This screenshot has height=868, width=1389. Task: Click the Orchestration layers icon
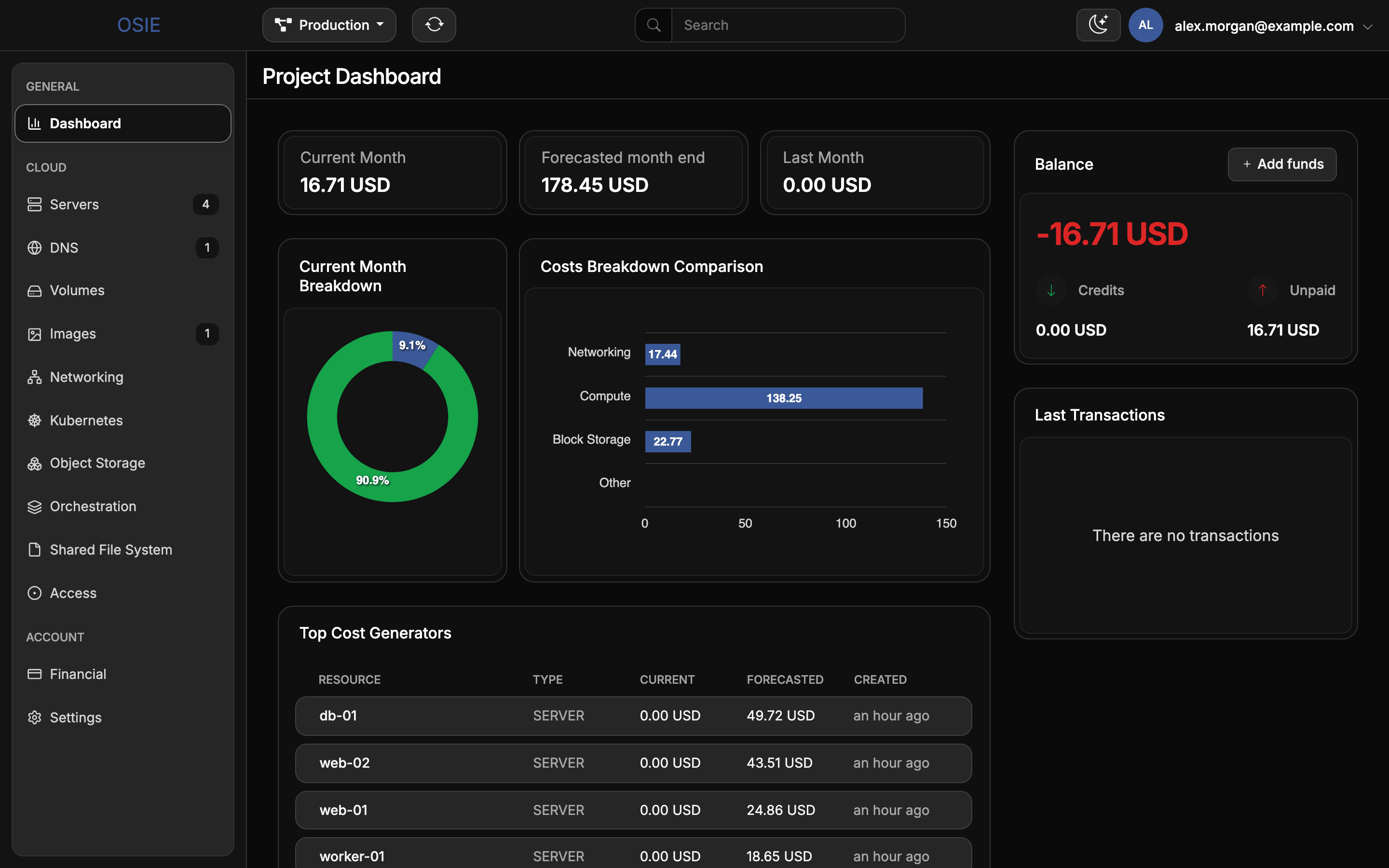(34, 507)
